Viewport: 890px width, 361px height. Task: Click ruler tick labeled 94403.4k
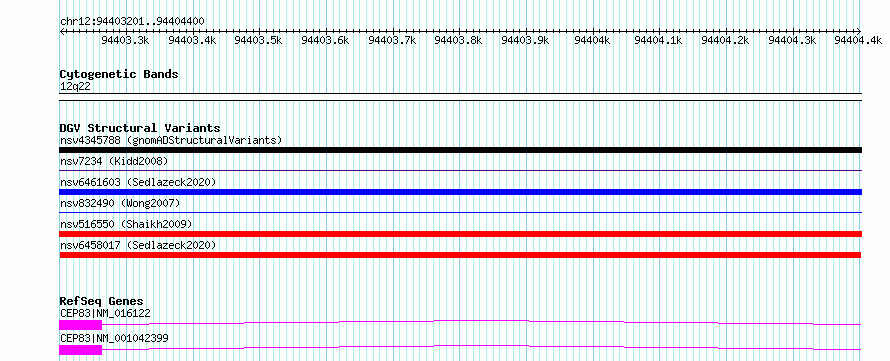pyautogui.click(x=192, y=40)
